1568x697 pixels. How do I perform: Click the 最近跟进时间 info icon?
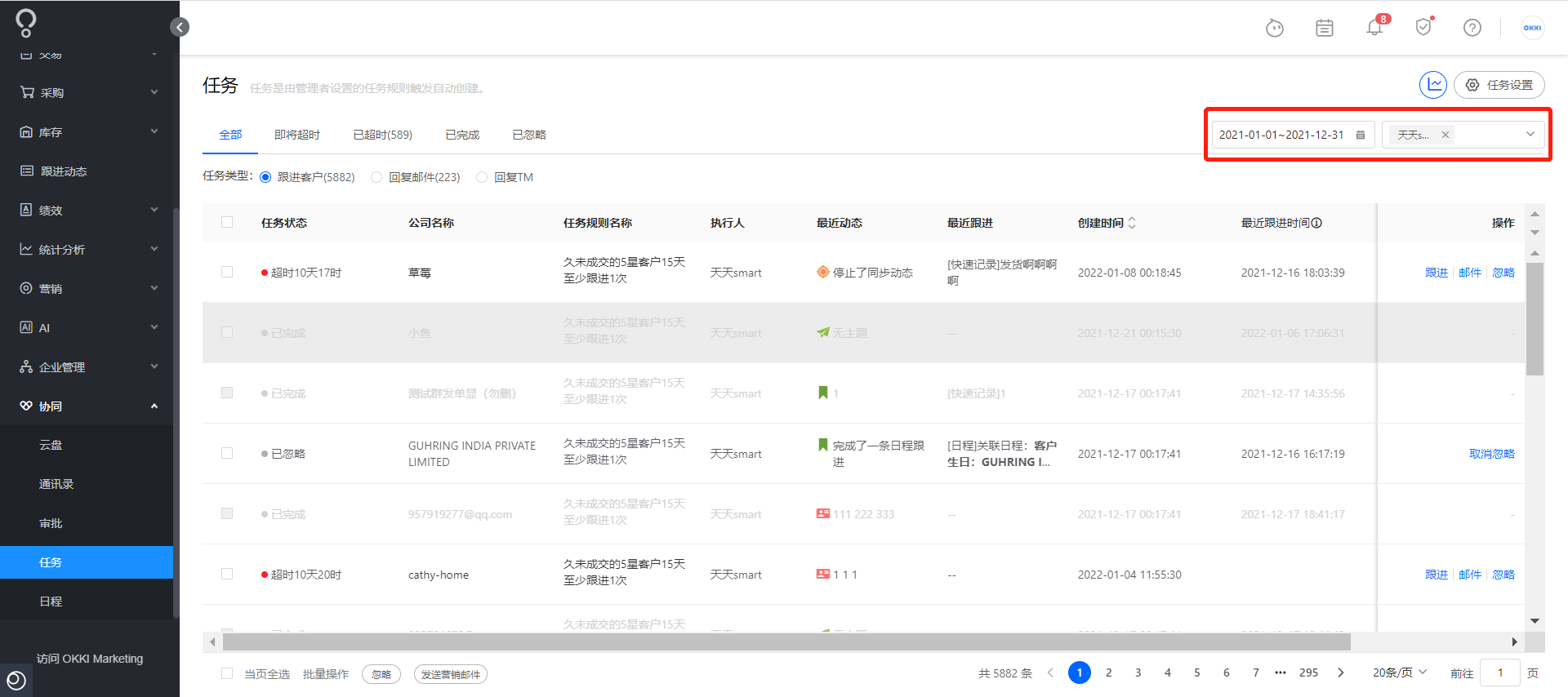click(1316, 223)
